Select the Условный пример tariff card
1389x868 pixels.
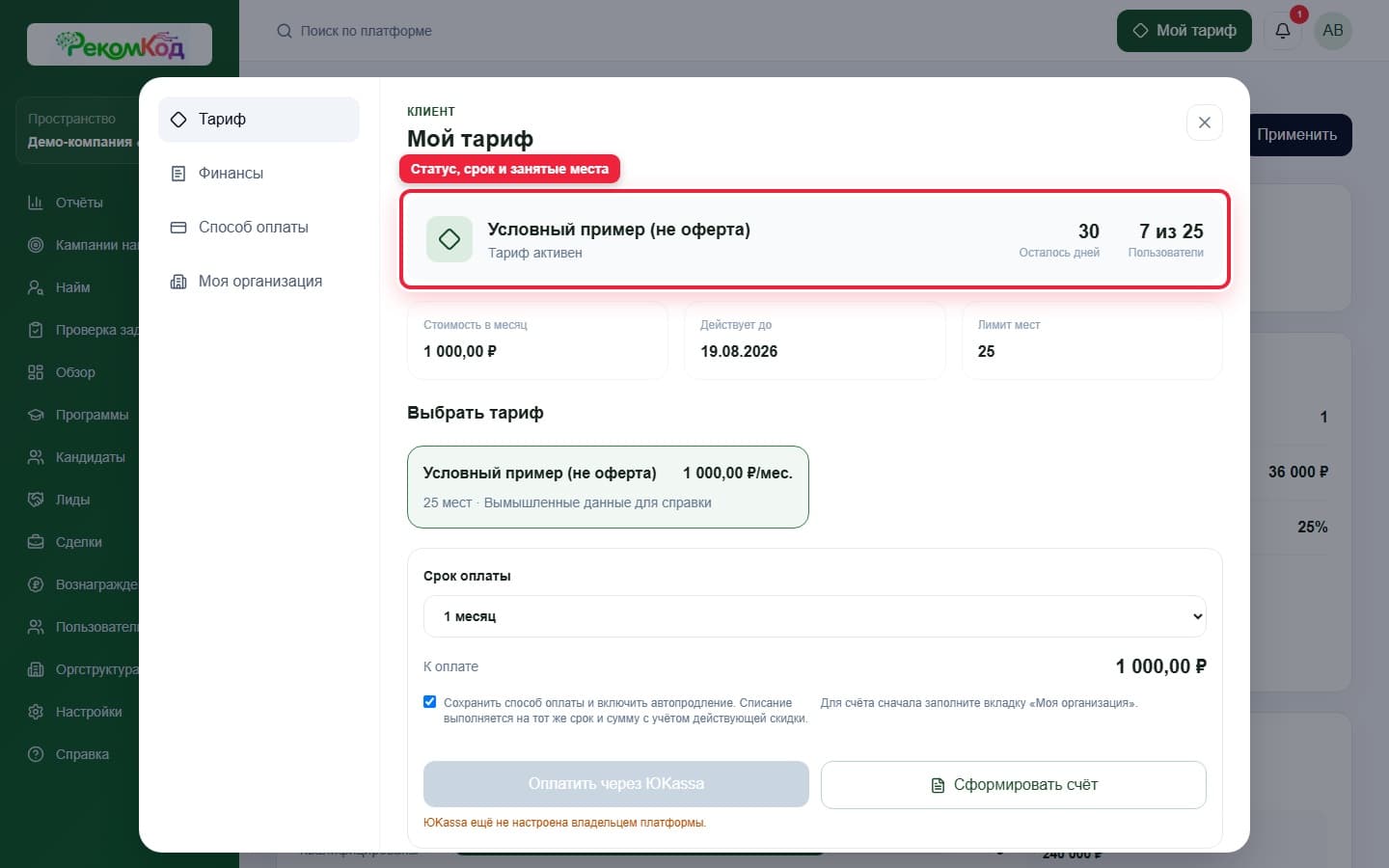point(608,487)
